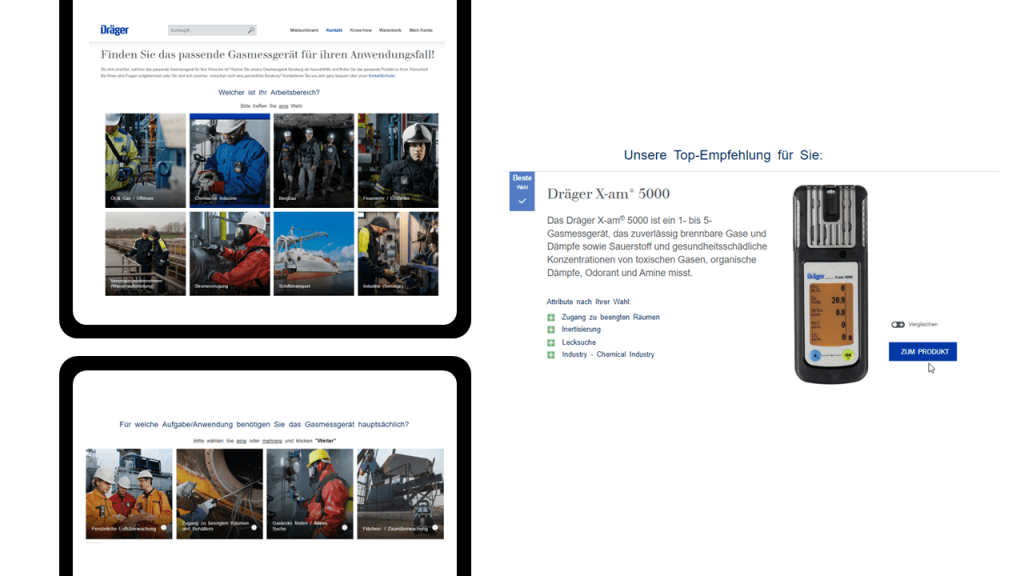Click the 'Zugang zu beengten Räumen' attribute text
The width and height of the screenshot is (1024, 576).
coord(611,317)
